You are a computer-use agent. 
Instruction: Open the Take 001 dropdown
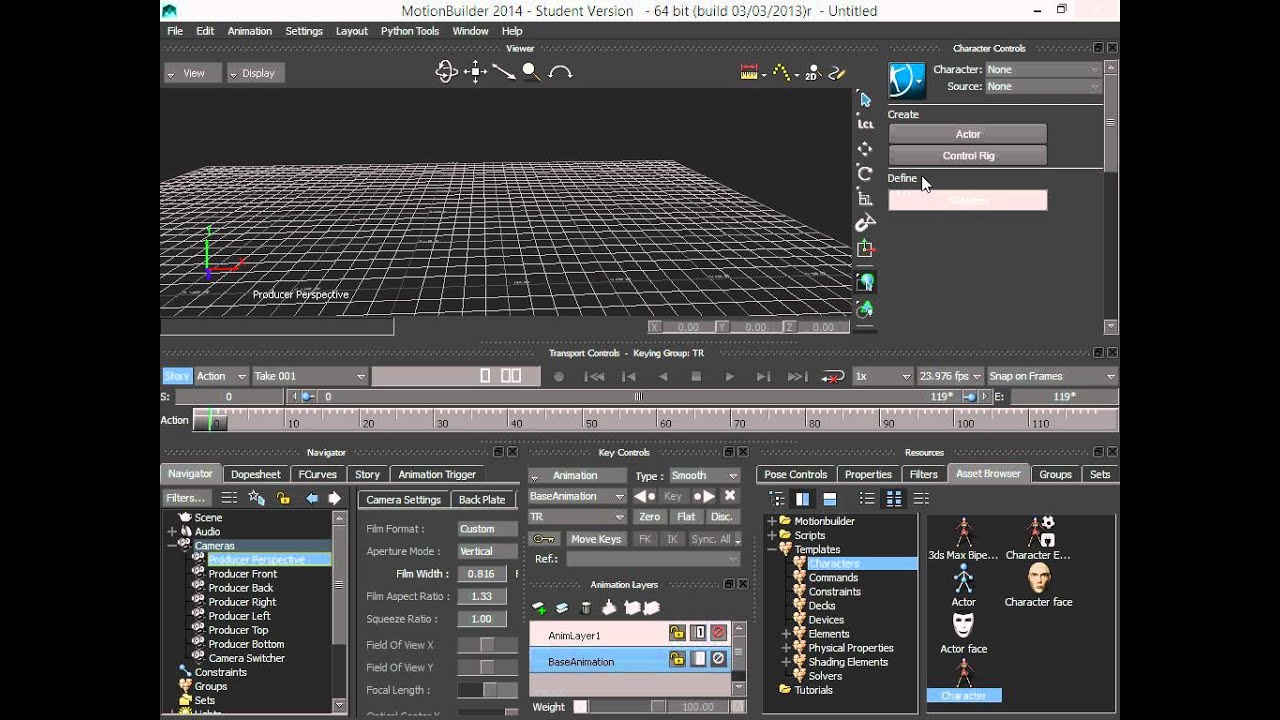pos(310,376)
